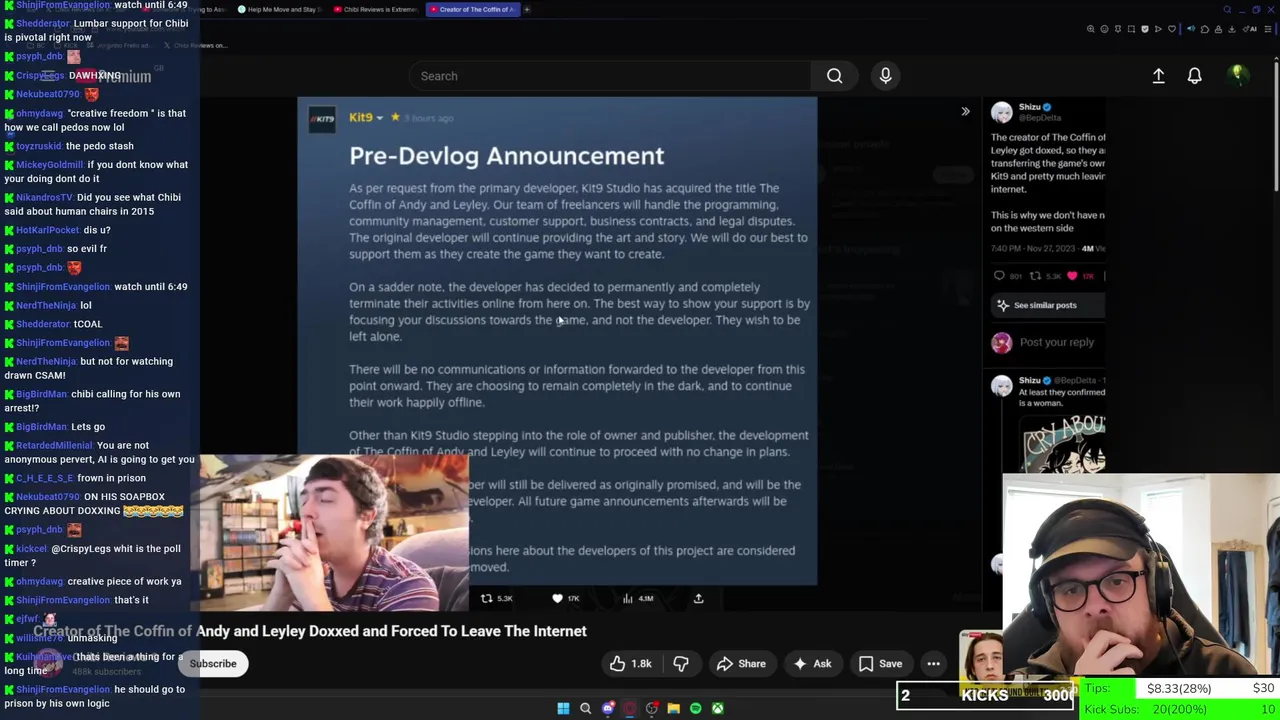Click the tab search magnifier icon

click(x=1227, y=10)
